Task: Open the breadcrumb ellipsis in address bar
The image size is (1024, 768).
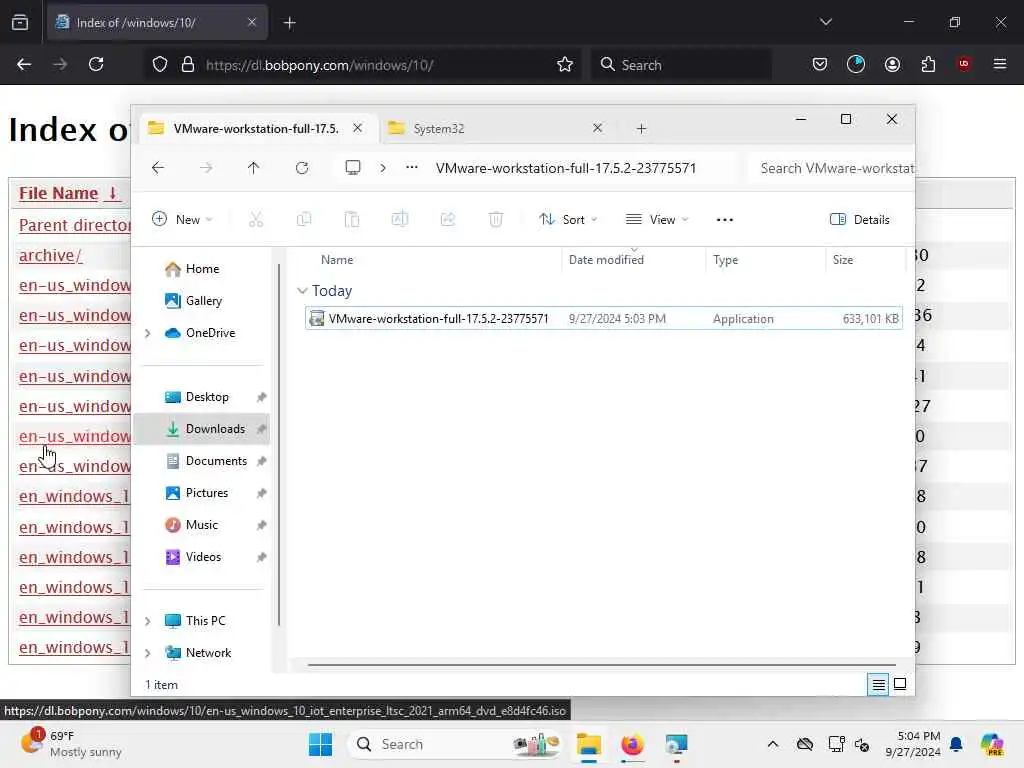Action: point(411,167)
